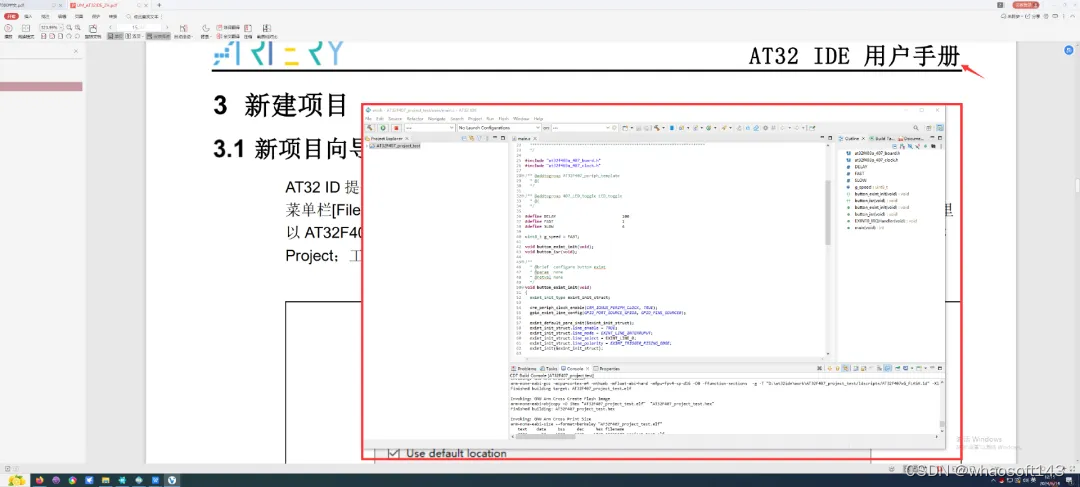The width and height of the screenshot is (1080, 487).
Task: Click sort icon in Outline toolbar
Action: [x=902, y=147]
